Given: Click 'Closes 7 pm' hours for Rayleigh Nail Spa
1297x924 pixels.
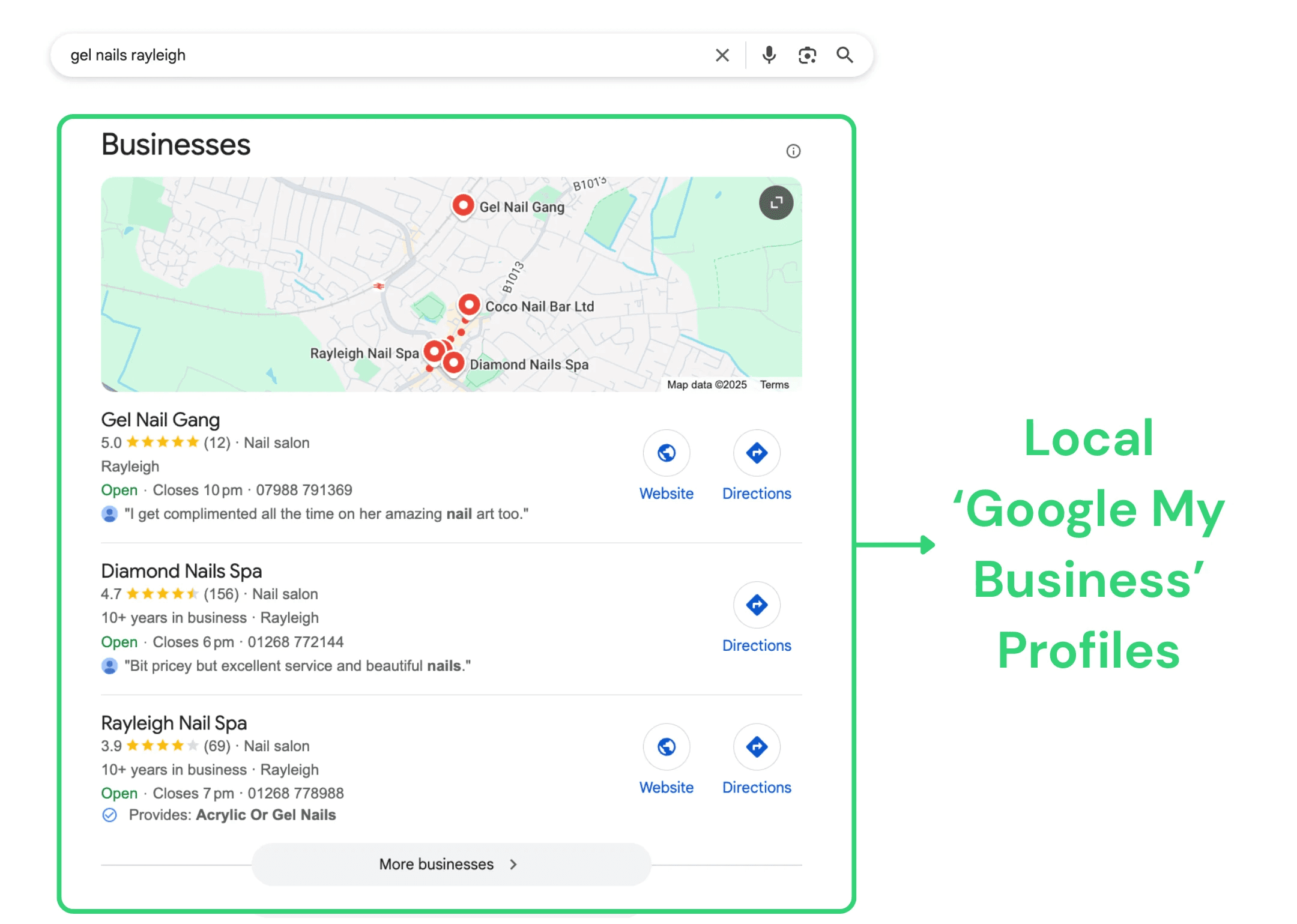Looking at the screenshot, I should [193, 793].
